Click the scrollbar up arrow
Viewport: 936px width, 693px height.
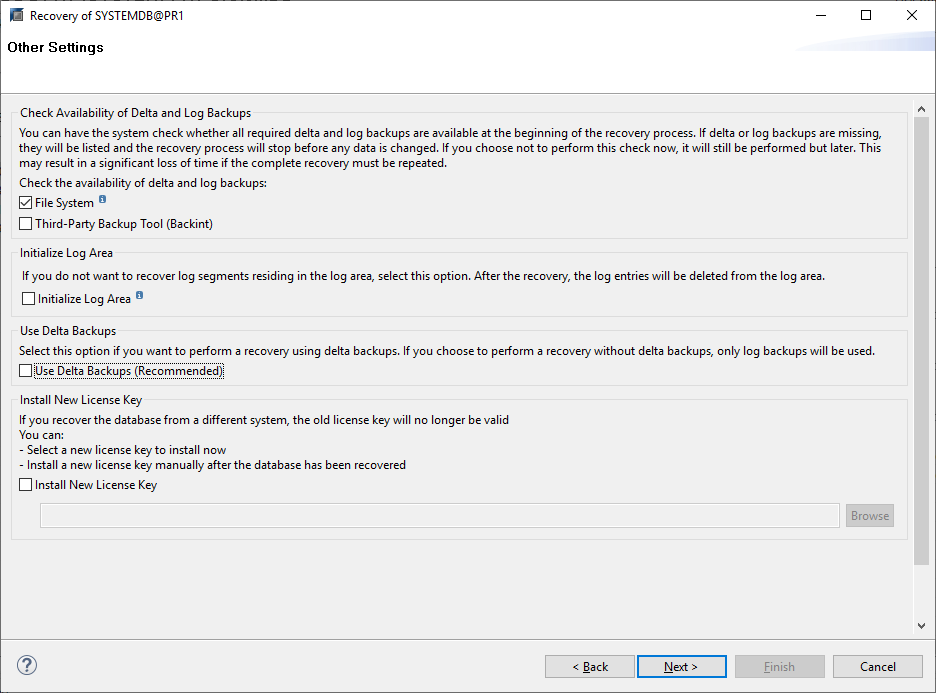(922, 109)
